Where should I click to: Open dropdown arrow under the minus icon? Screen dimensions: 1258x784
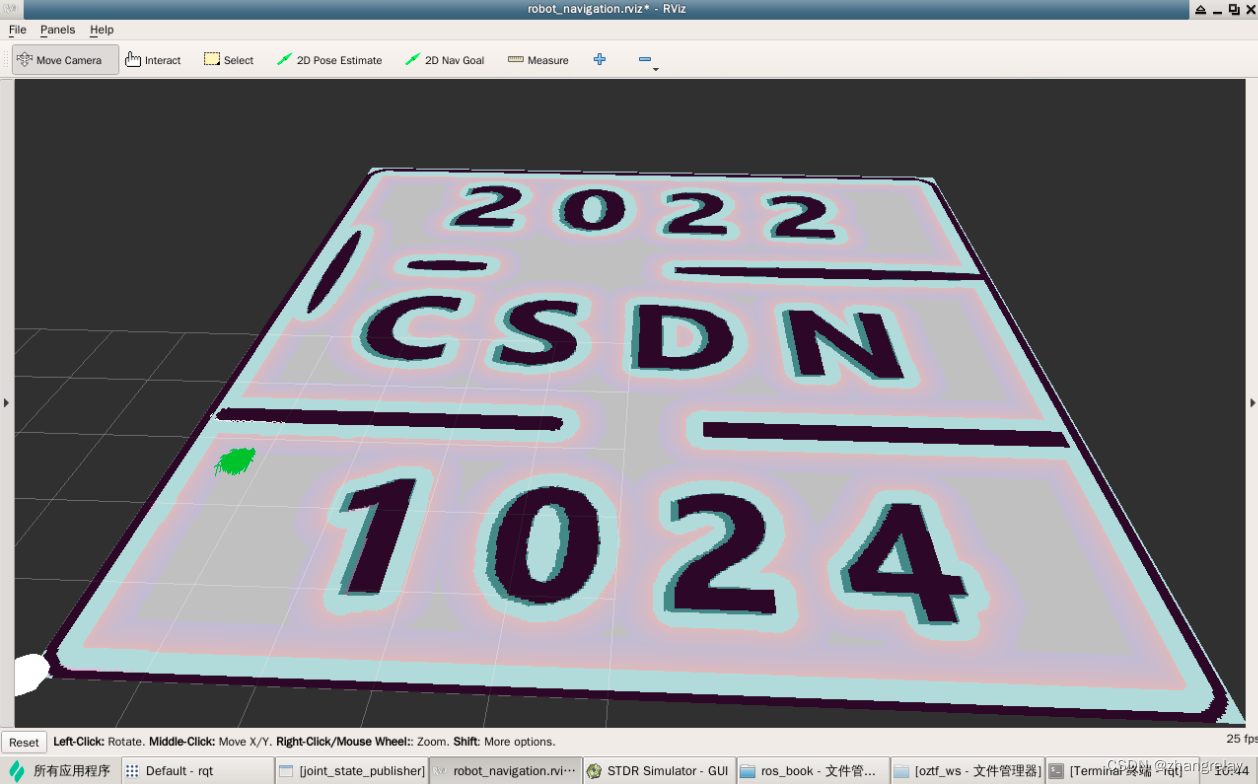point(655,69)
